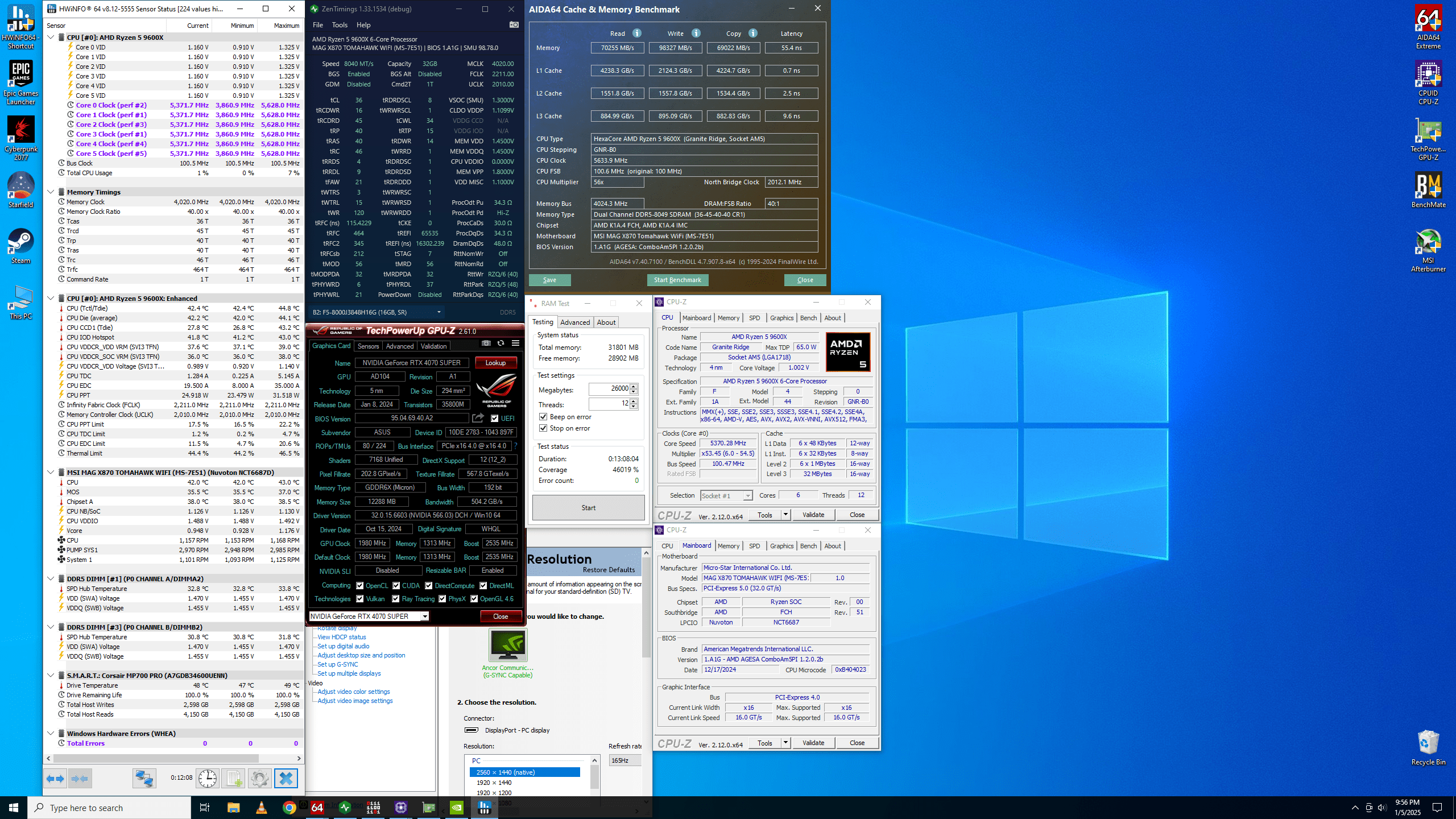Open GPU-Z hamburger menu icon
The width and height of the screenshot is (1456, 819).
point(515,343)
